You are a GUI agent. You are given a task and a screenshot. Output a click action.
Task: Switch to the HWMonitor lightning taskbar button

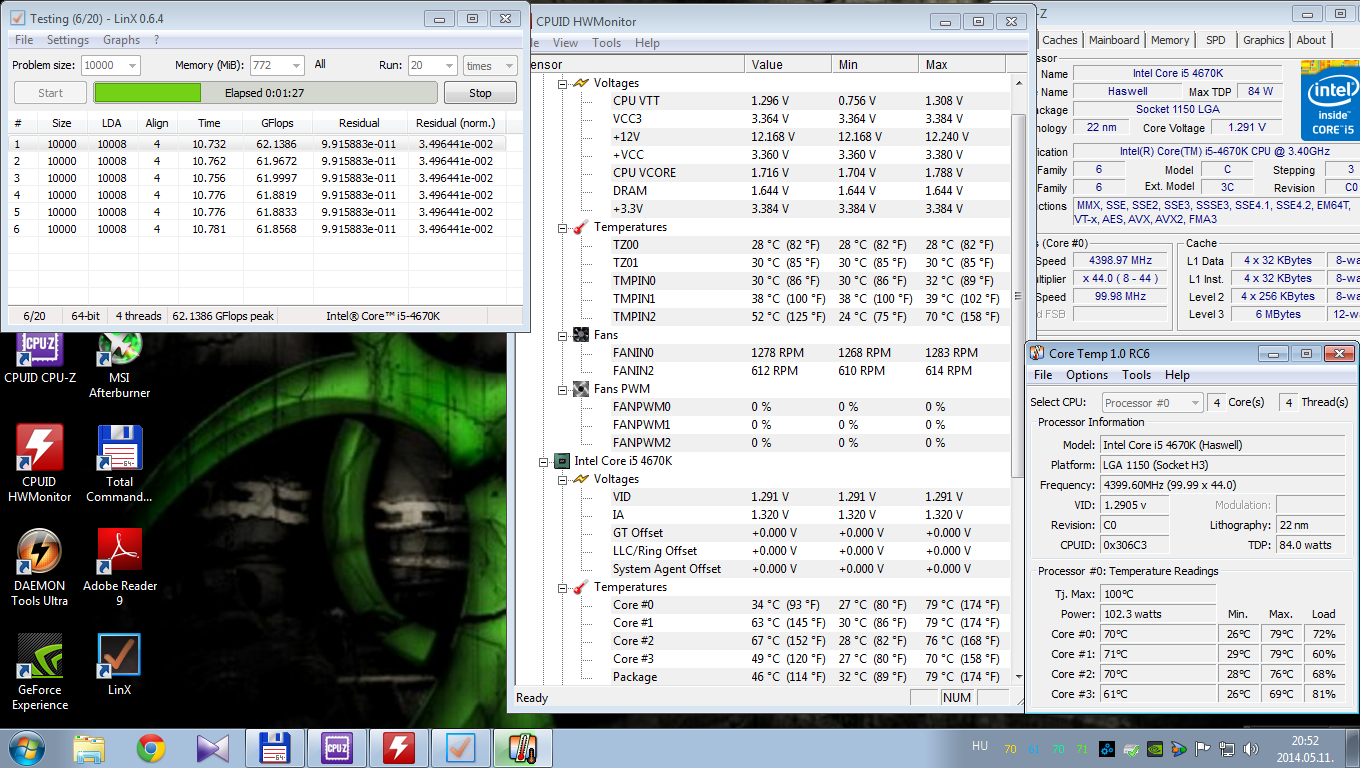coord(398,748)
